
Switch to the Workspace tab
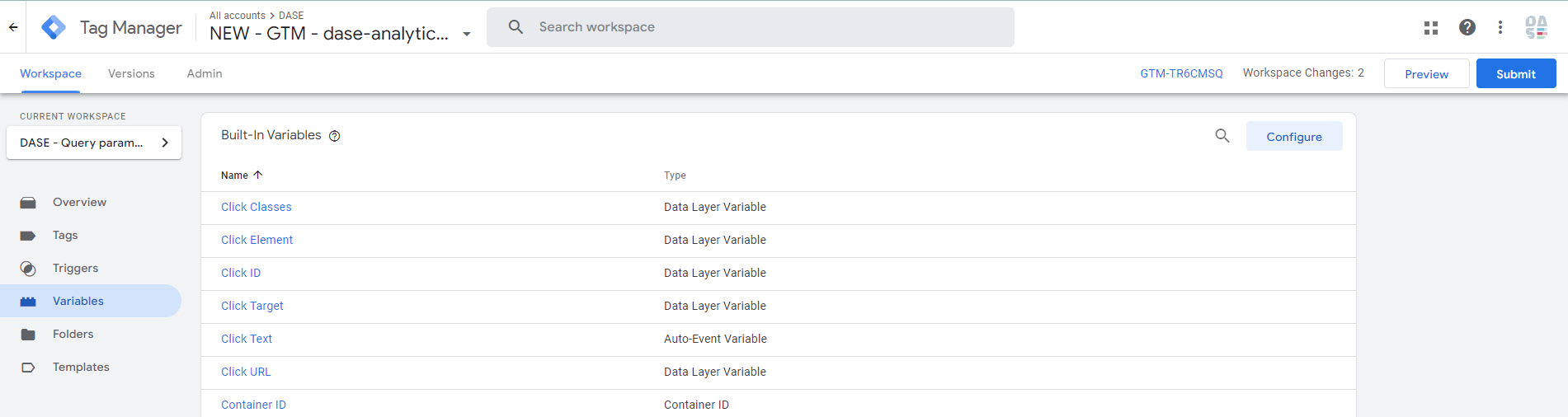(x=50, y=73)
